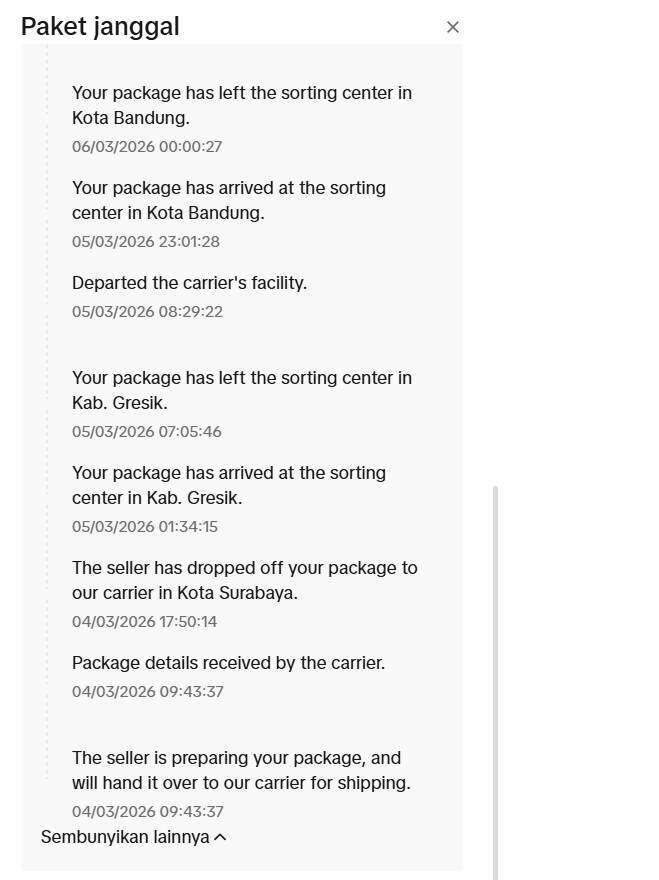Click timestamp 06/03/2026 00:00:27

coord(148,146)
